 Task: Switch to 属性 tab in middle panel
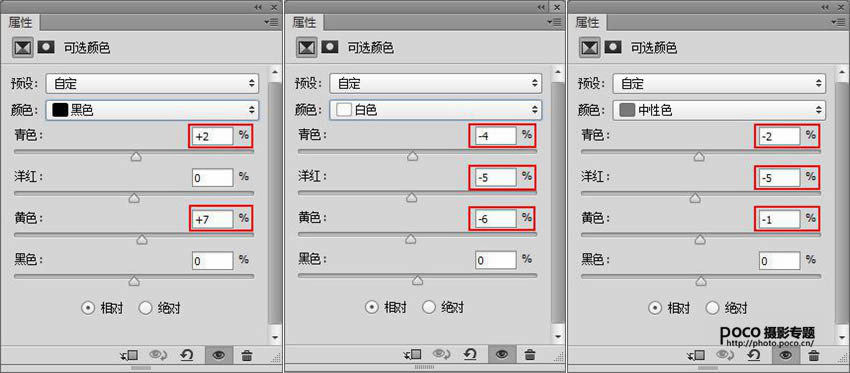pyautogui.click(x=304, y=22)
